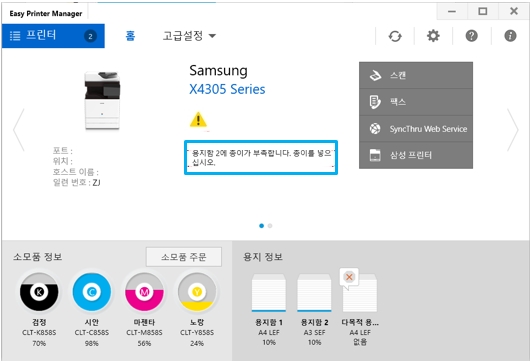Click the scan icon in quick menu
531x362 pixels.
coord(375,75)
